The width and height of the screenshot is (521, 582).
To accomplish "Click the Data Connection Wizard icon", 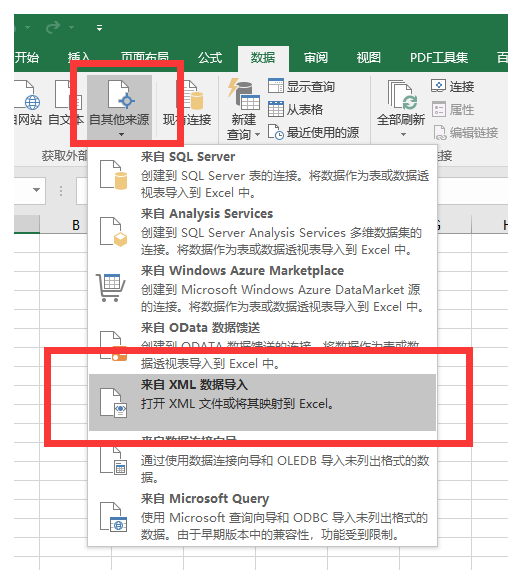I will [x=114, y=460].
